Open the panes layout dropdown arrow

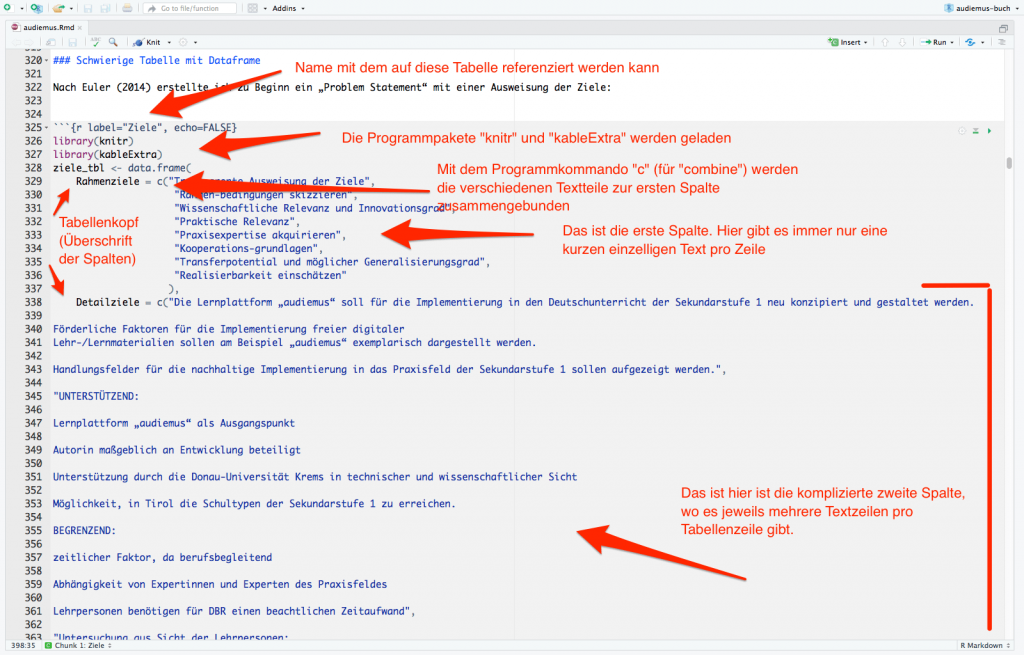[264, 8]
